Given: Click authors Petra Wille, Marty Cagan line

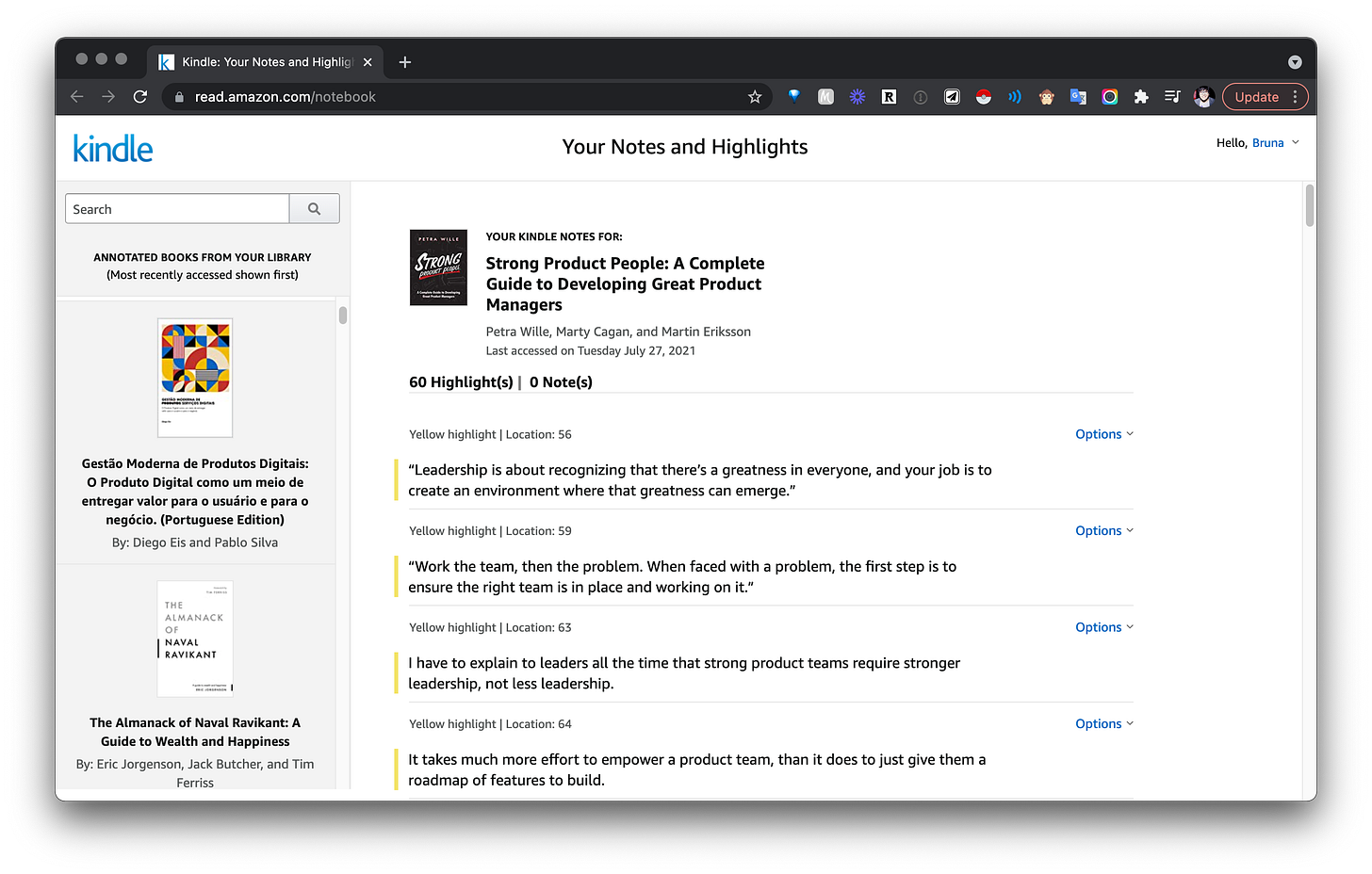Looking at the screenshot, I should pyautogui.click(x=618, y=332).
